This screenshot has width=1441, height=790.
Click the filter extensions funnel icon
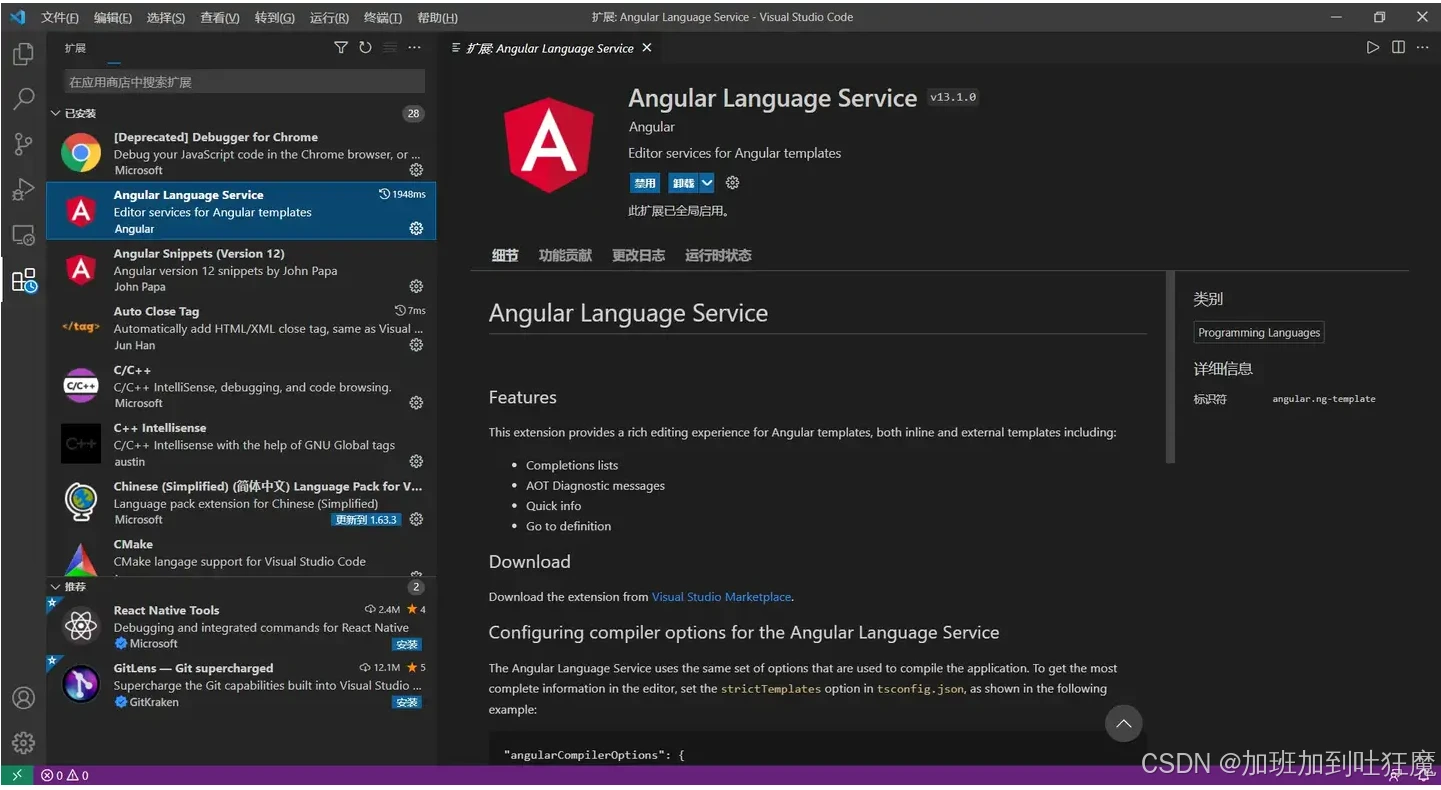(341, 48)
